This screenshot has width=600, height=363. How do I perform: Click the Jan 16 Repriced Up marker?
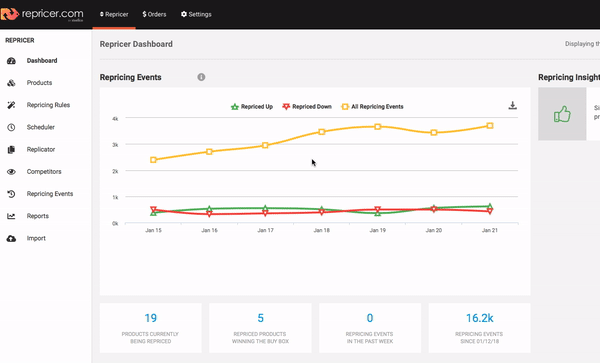point(209,209)
